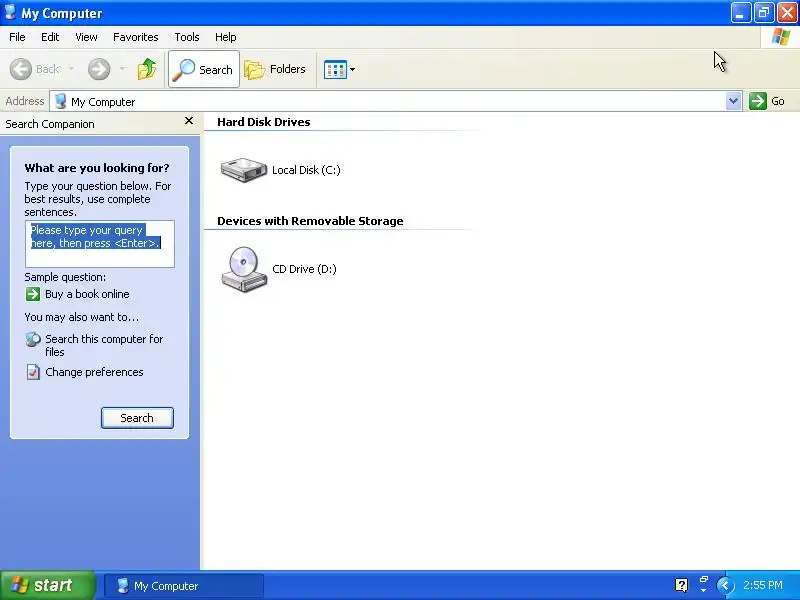
Task: Expand the Address bar dropdown
Action: [733, 101]
